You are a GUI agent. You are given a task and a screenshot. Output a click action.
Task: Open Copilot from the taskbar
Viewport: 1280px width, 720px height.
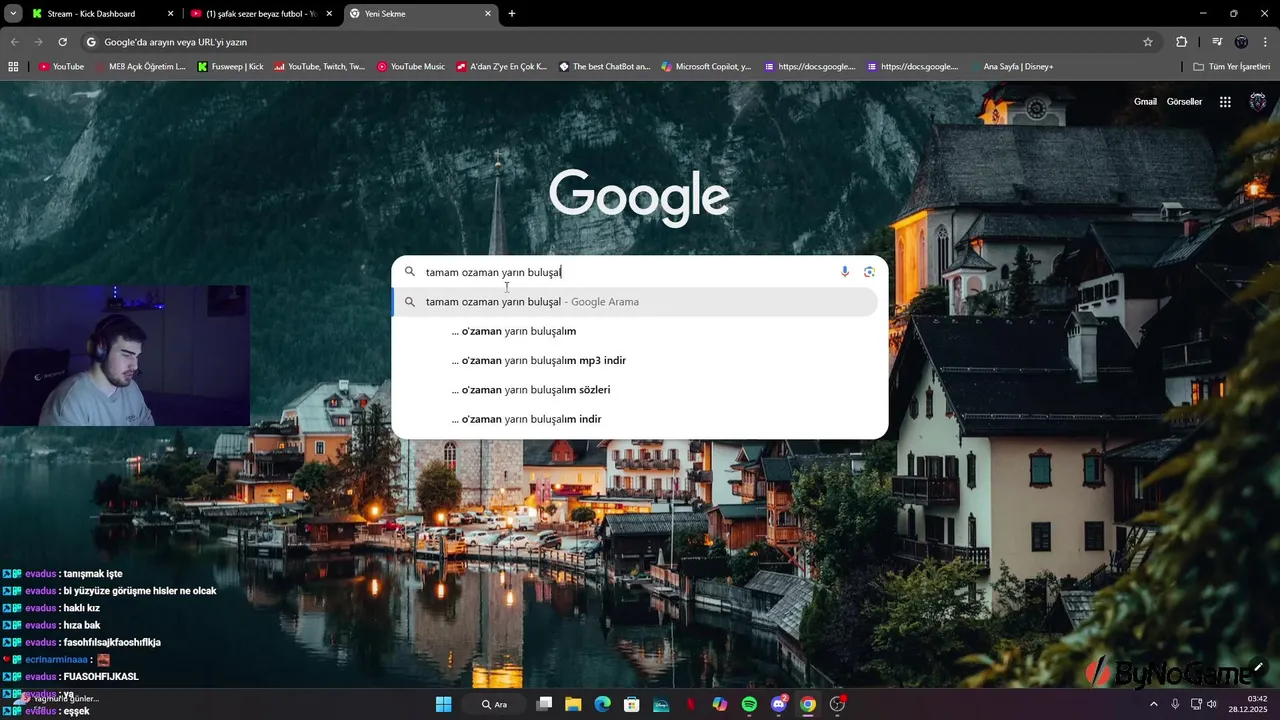[x=720, y=704]
